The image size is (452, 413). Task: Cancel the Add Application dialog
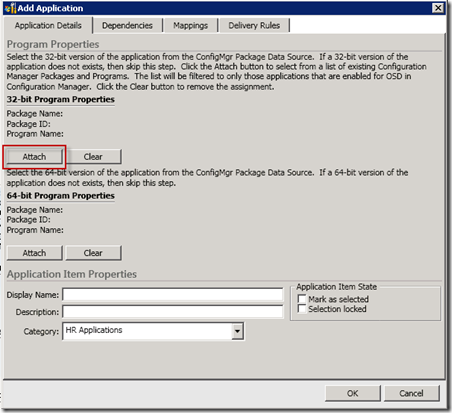[x=411, y=393]
